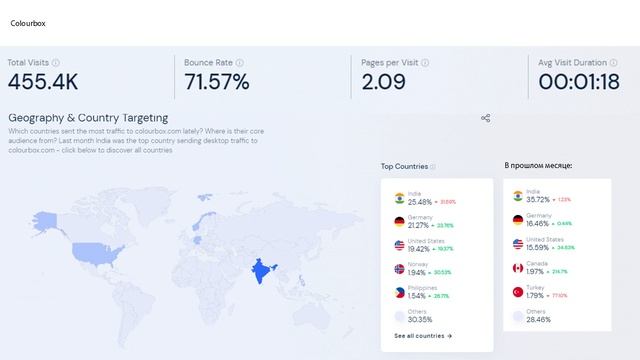The width and height of the screenshot is (640, 360).
Task: Select the Germany flag in Top Countries
Action: pyautogui.click(x=400, y=222)
